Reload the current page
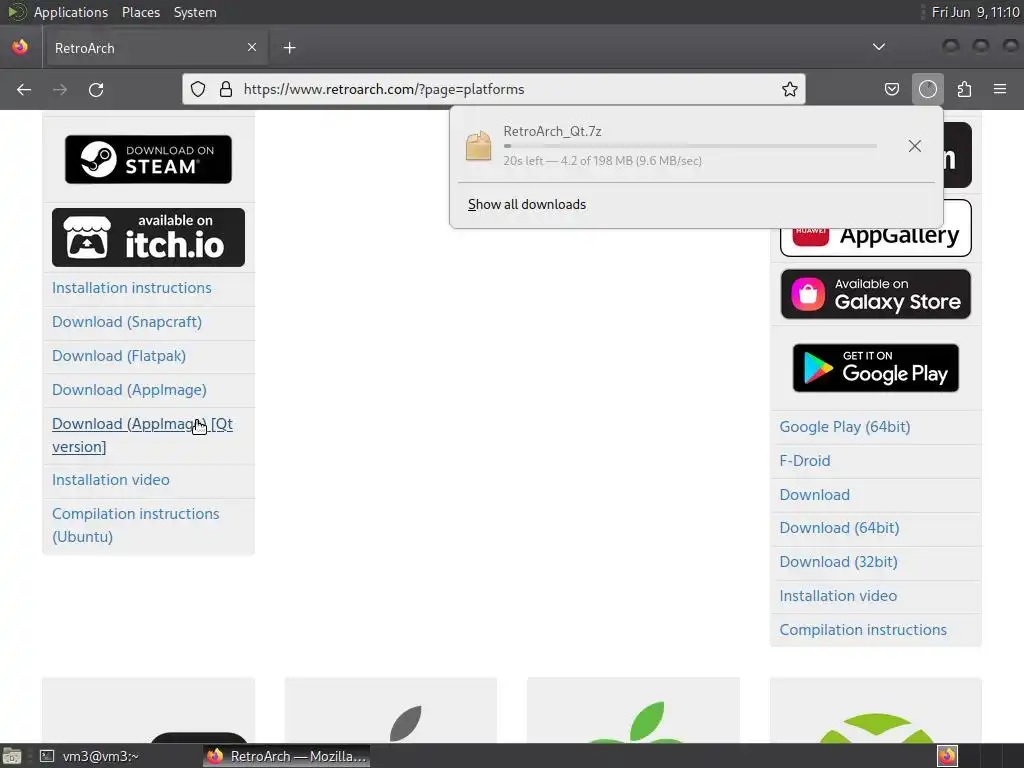This screenshot has height=768, width=1024. click(96, 89)
